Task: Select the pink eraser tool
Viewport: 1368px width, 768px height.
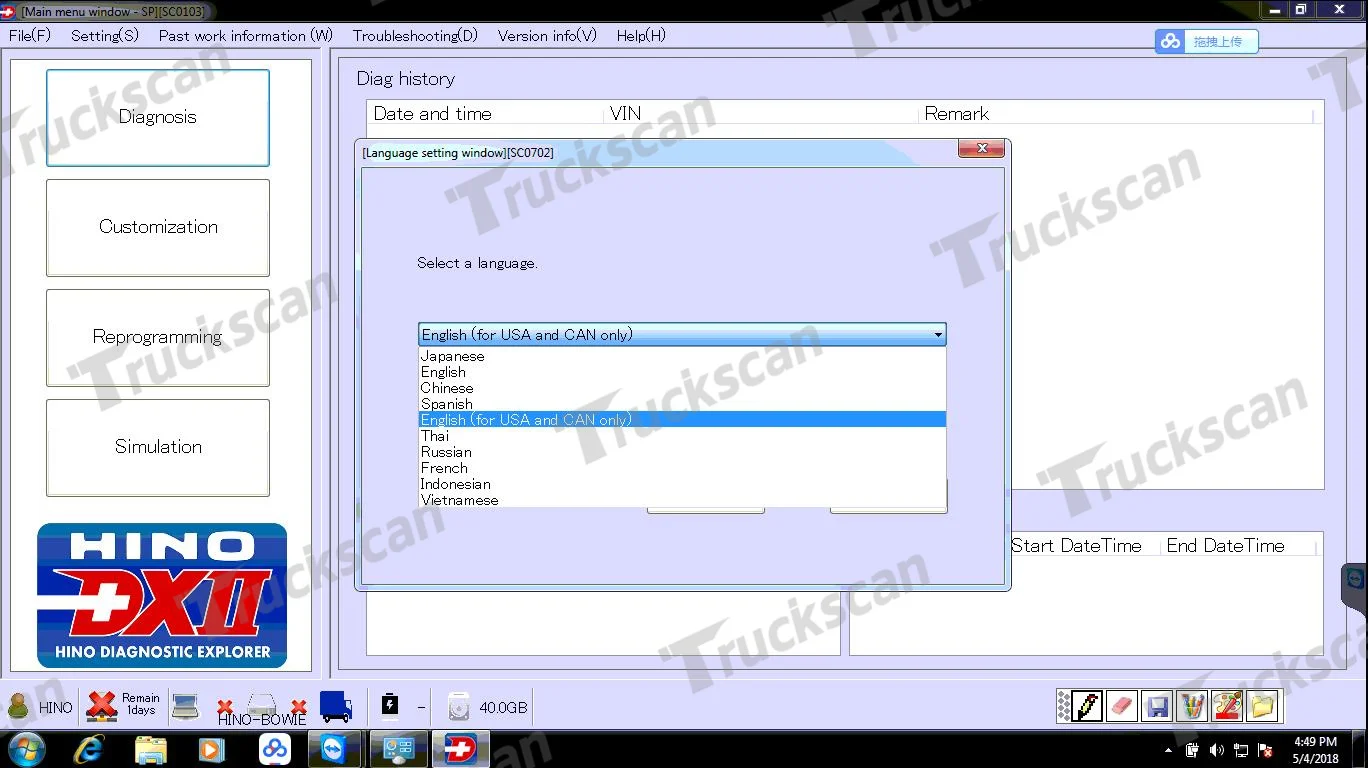Action: pyautogui.click(x=1121, y=706)
